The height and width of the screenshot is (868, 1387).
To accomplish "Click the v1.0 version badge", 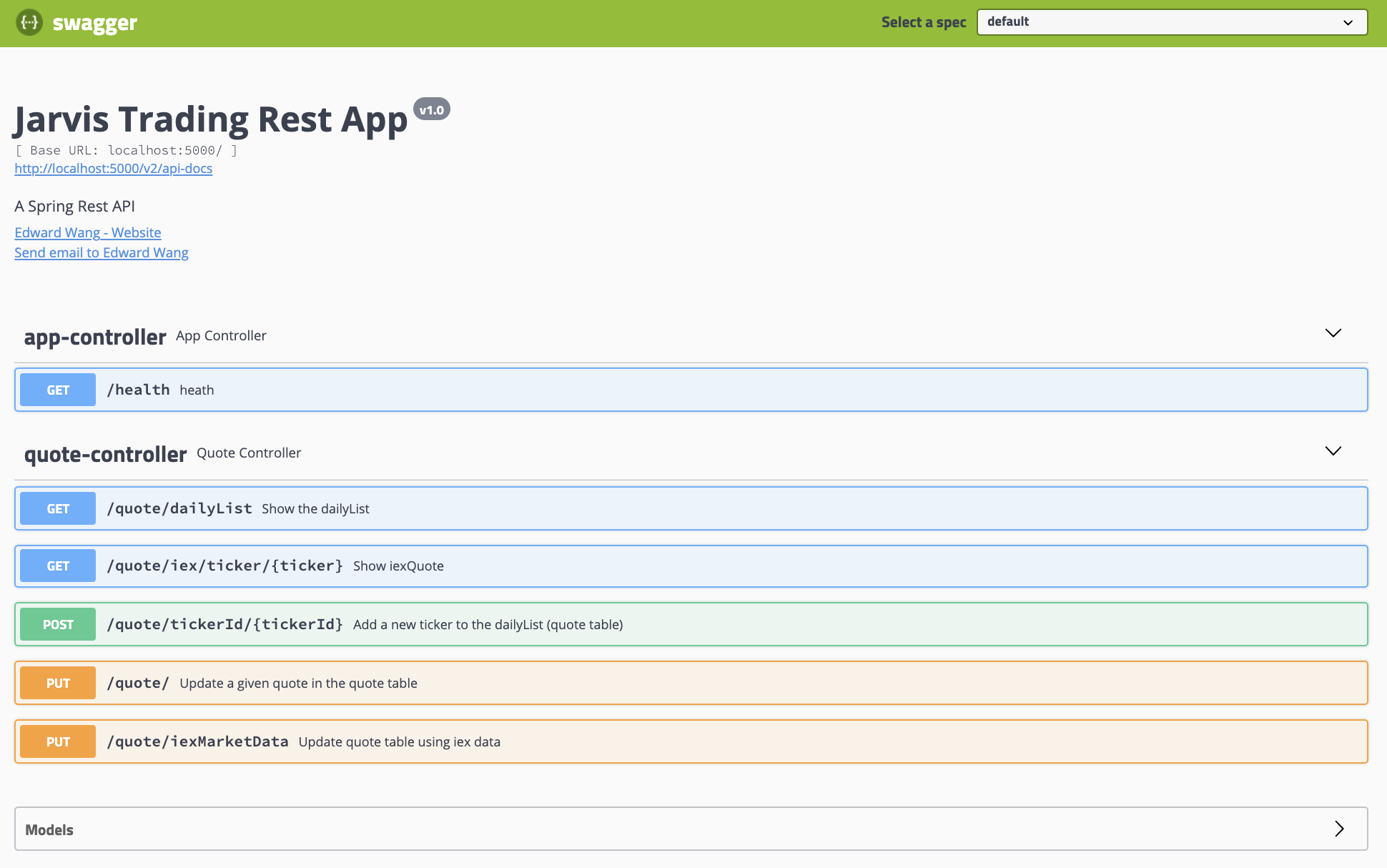I will coord(431,109).
